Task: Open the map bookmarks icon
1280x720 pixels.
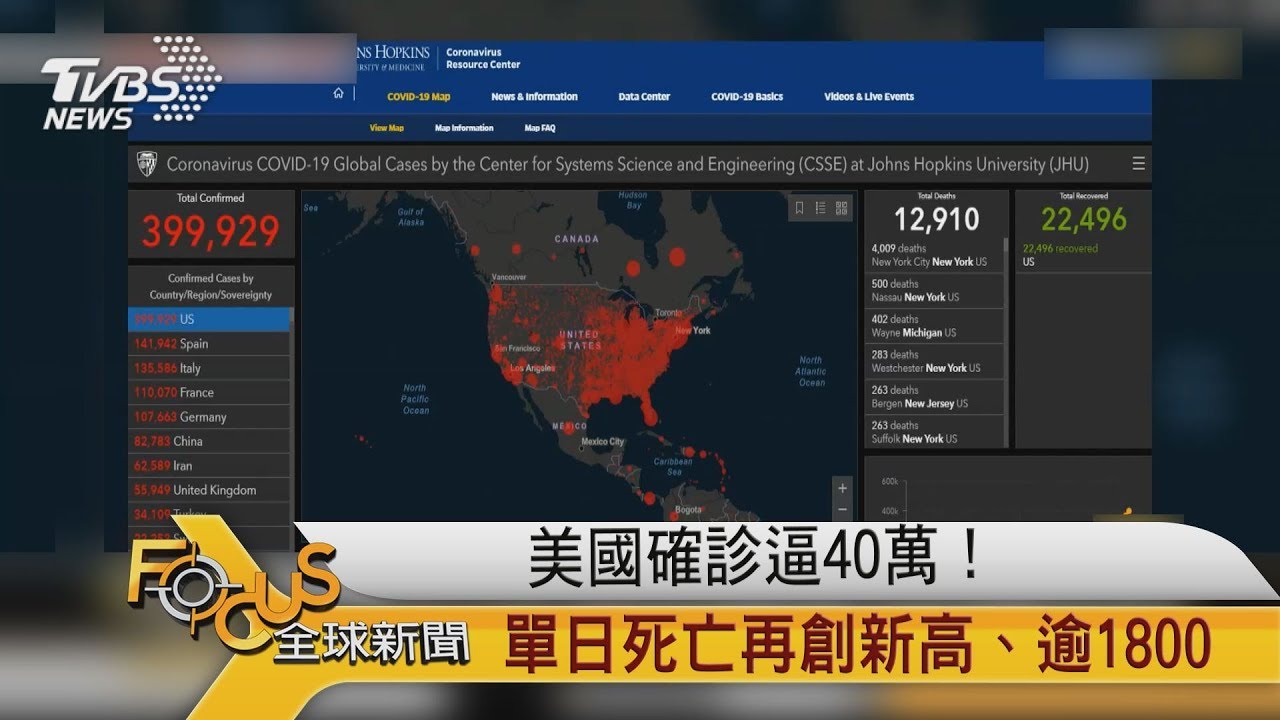Action: [799, 208]
